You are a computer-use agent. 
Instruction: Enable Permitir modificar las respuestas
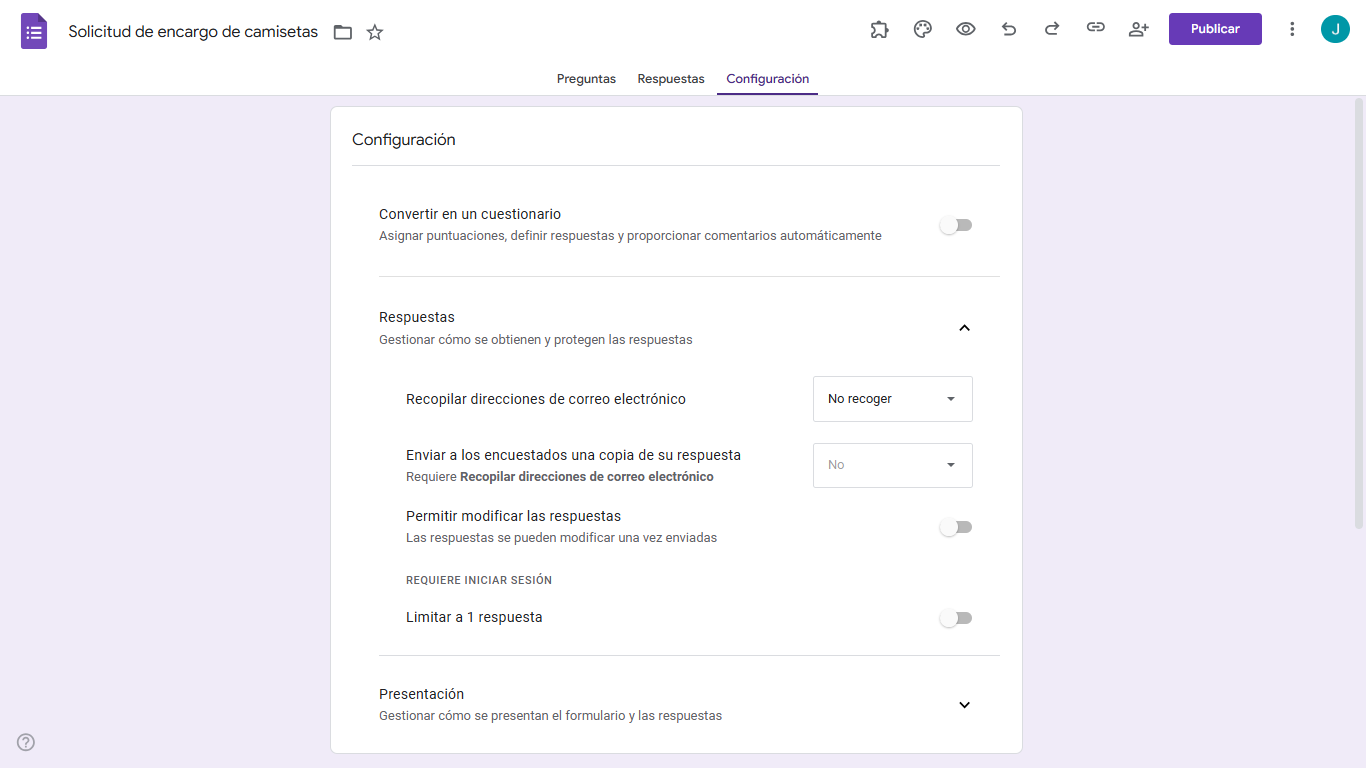click(x=955, y=527)
